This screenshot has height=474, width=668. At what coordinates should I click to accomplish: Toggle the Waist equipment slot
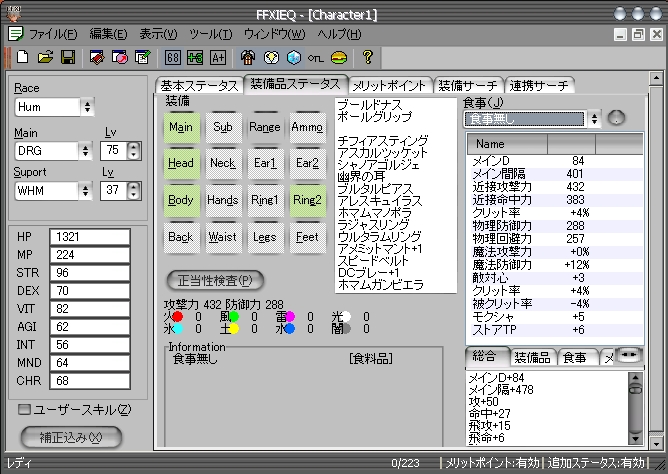223,237
